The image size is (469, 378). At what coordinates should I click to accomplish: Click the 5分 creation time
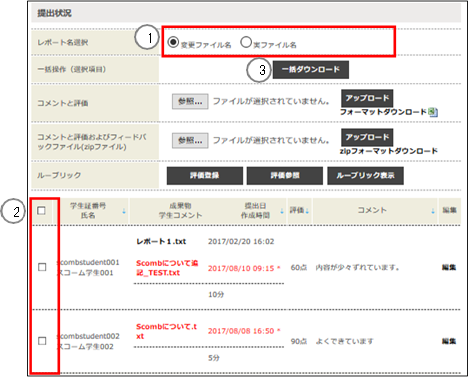tap(214, 358)
